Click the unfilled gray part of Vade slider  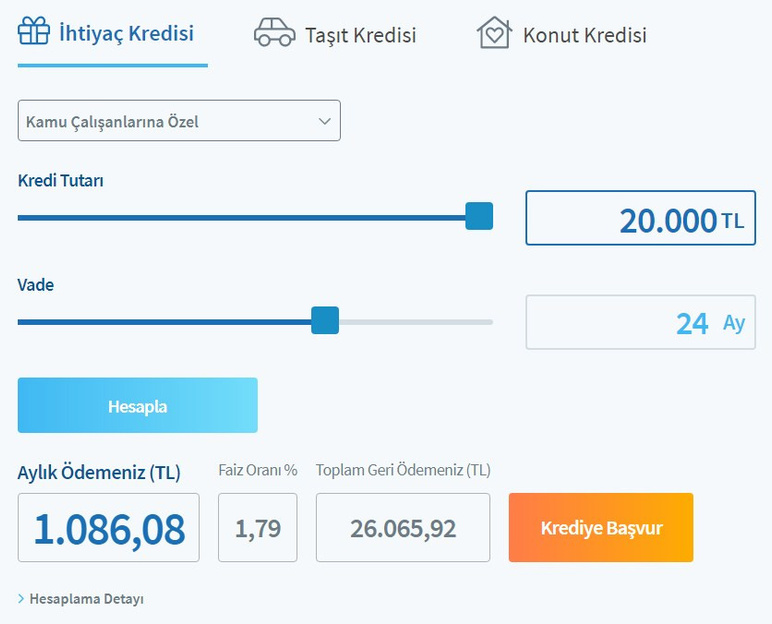coord(416,322)
